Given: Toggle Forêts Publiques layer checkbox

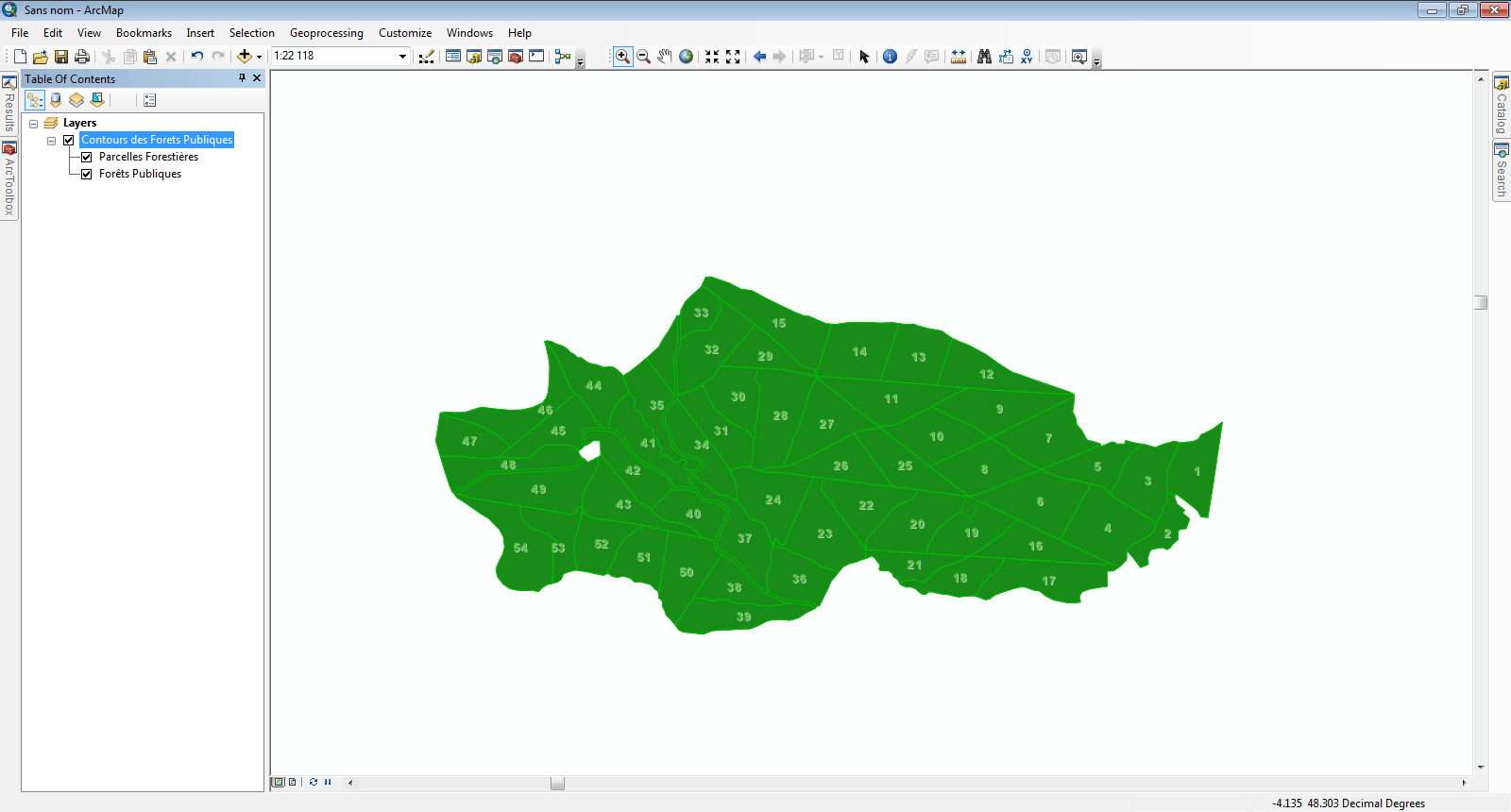Looking at the screenshot, I should pos(87,174).
